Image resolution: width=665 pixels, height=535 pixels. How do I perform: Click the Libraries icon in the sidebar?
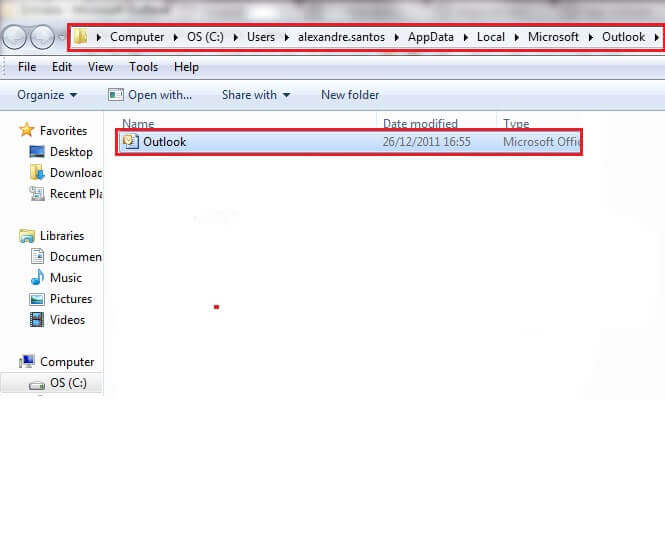click(27, 235)
